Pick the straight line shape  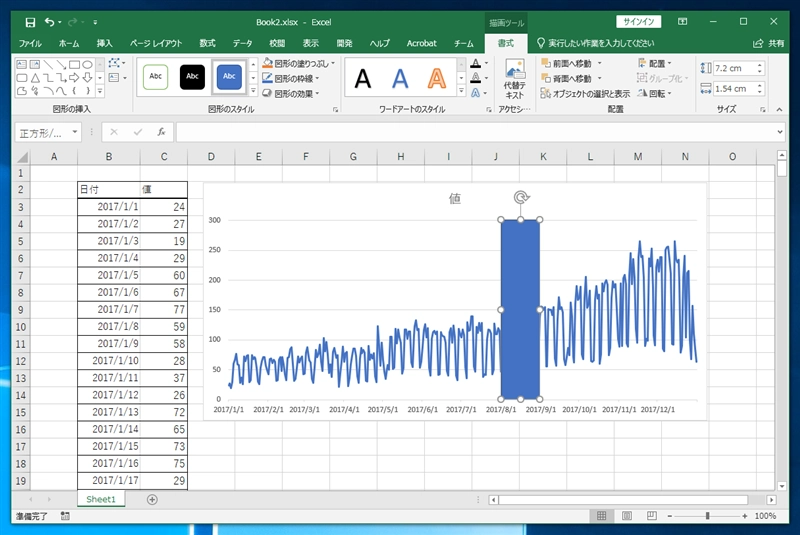point(48,64)
